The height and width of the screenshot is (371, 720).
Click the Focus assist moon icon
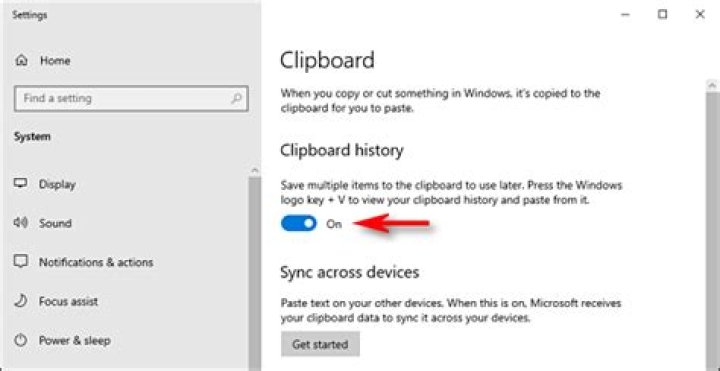click(21, 301)
